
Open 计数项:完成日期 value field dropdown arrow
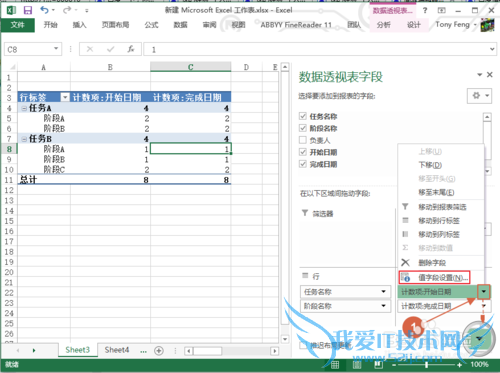pyautogui.click(x=484, y=306)
